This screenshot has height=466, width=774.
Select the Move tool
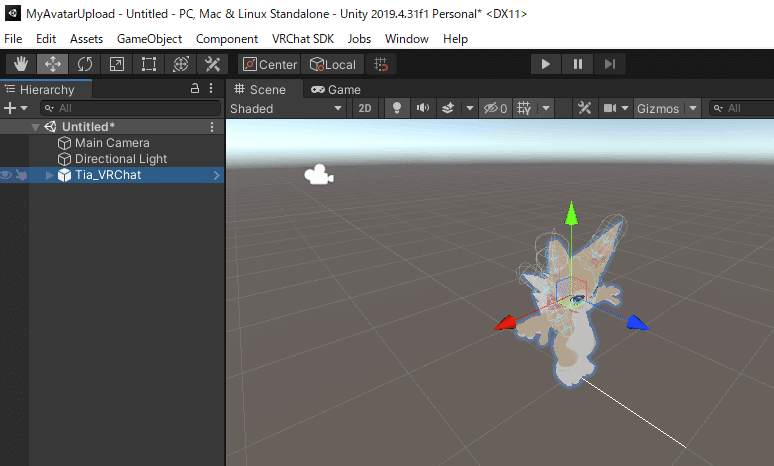[53, 64]
